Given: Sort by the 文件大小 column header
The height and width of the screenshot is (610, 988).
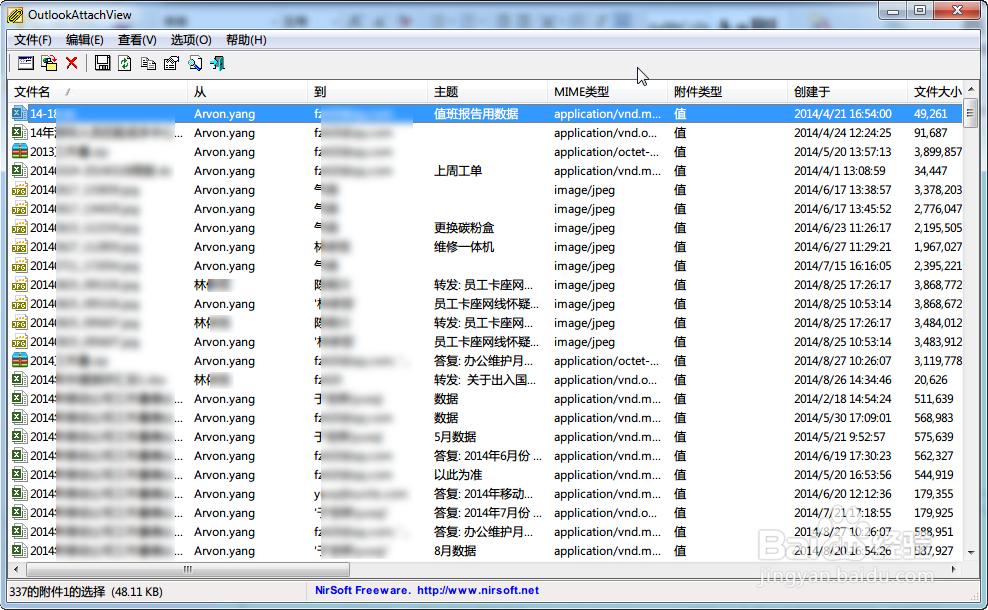Looking at the screenshot, I should pos(936,92).
